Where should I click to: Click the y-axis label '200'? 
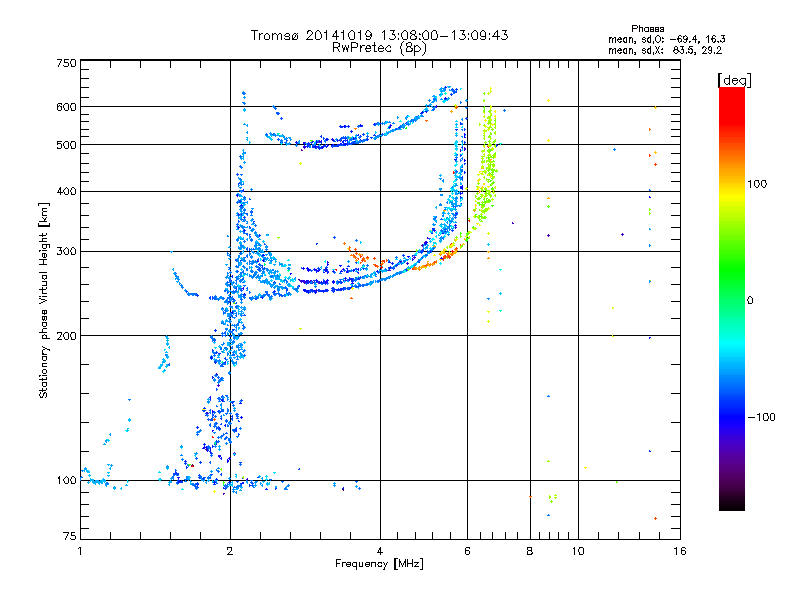point(66,336)
